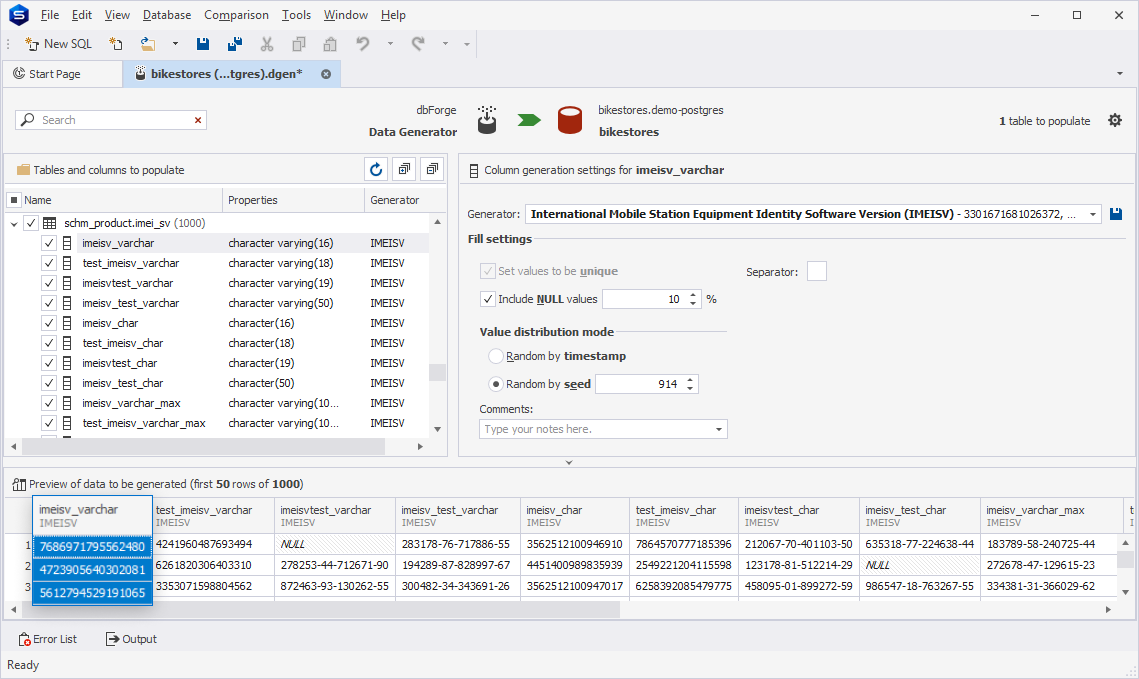1139x679 pixels.
Task: Clear the search with the red X
Action: (x=198, y=120)
